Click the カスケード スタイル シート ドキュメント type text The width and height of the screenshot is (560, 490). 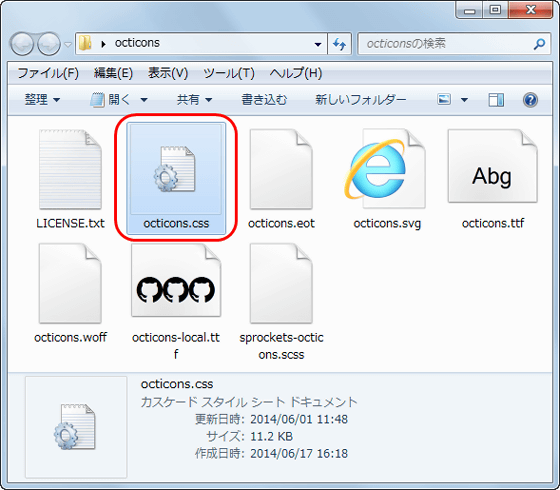(249, 402)
